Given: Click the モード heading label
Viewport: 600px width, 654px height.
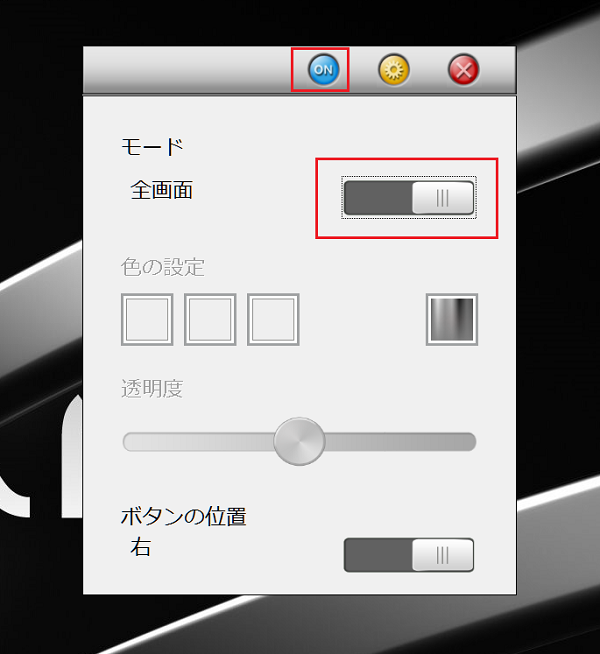Looking at the screenshot, I should [x=152, y=147].
